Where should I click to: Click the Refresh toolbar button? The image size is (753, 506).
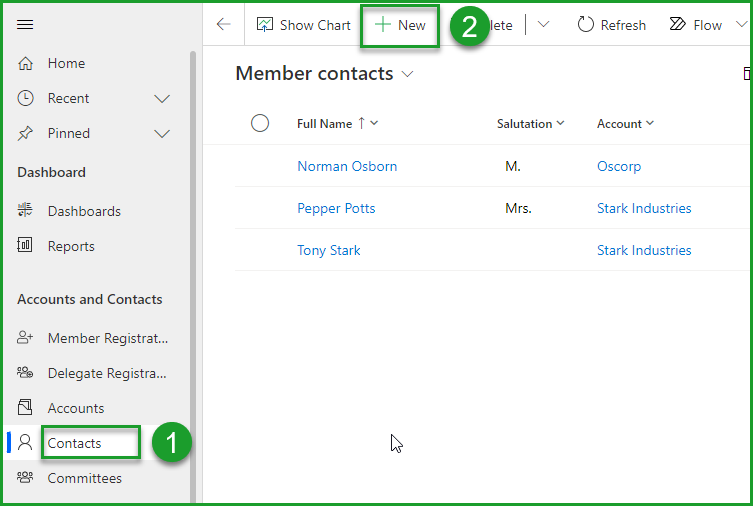pyautogui.click(x=611, y=25)
